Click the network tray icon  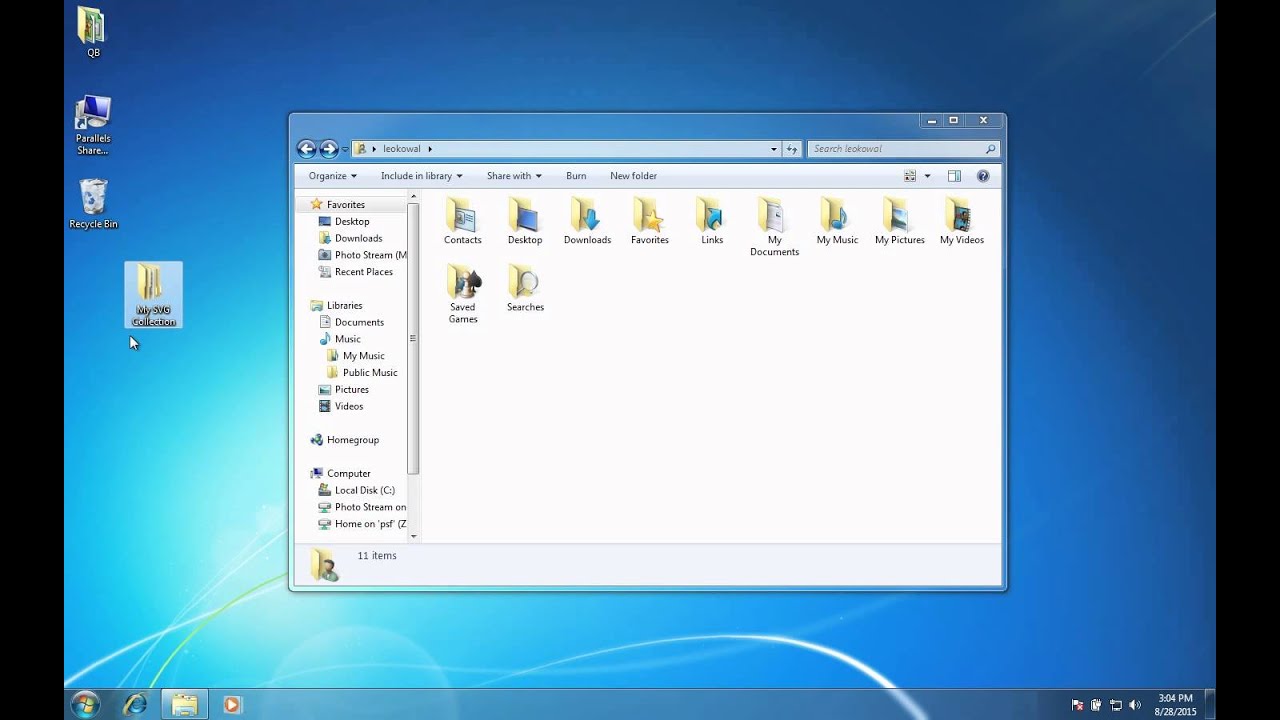click(x=1116, y=705)
